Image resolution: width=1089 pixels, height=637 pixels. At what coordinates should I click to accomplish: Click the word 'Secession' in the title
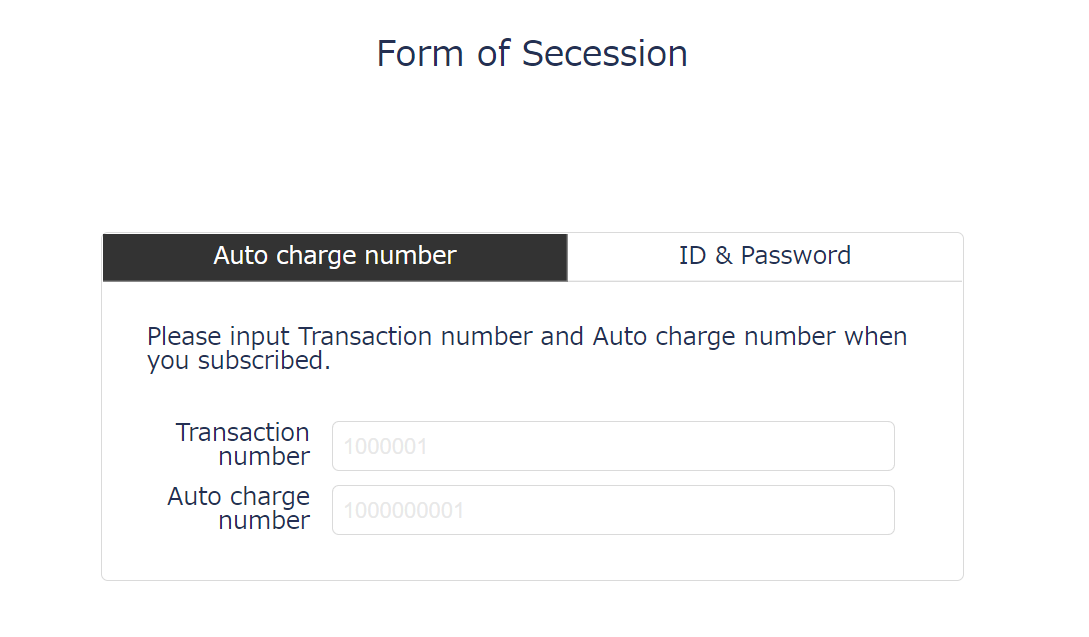point(605,53)
